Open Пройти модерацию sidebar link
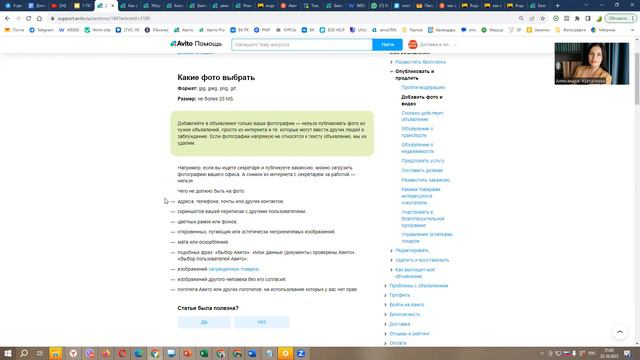Screen dimensions: 640x360 point(423,87)
